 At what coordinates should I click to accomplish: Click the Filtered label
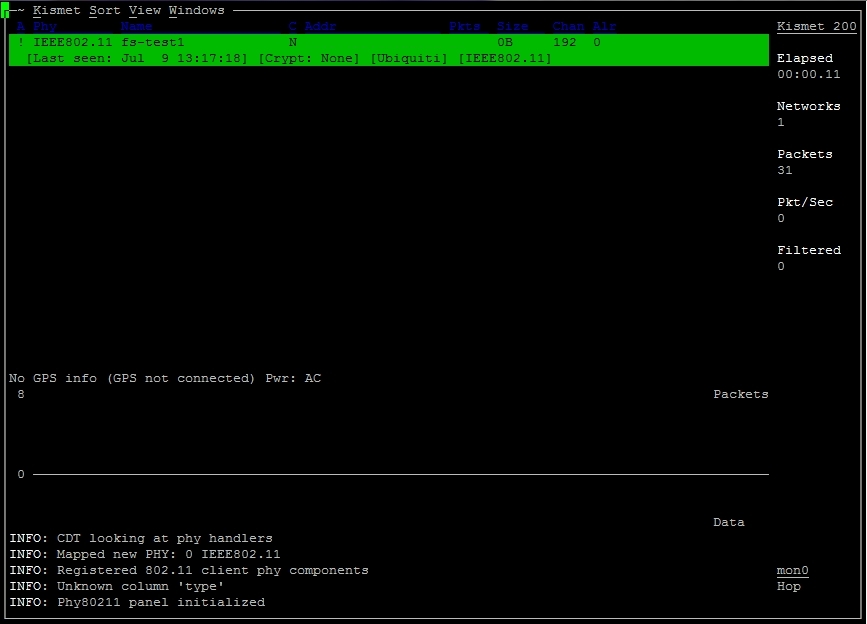808,250
